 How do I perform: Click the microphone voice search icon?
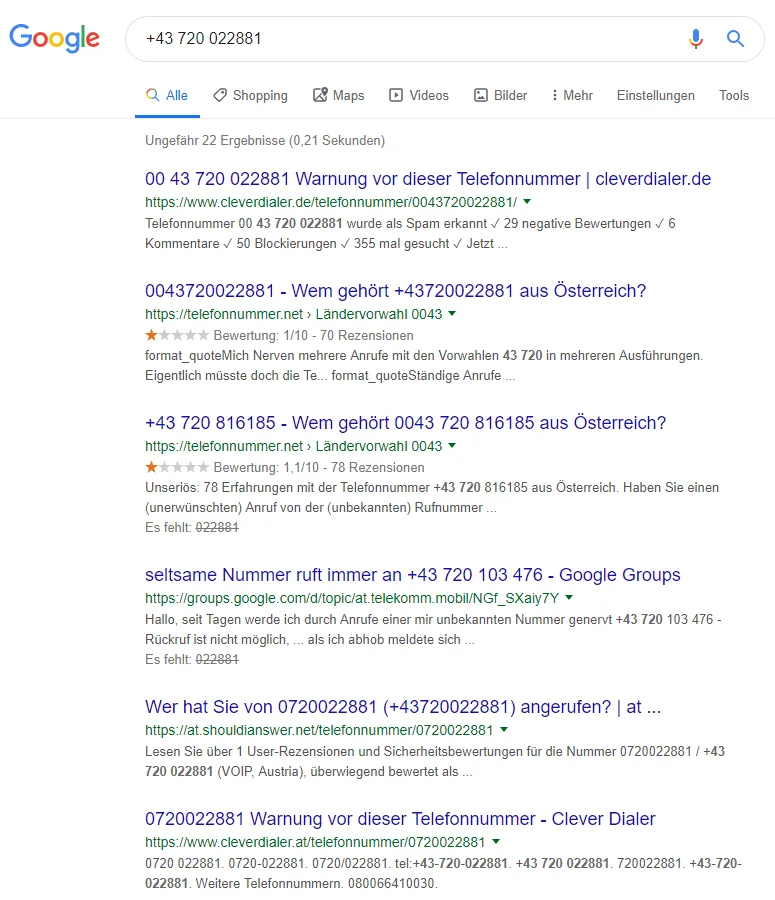pyautogui.click(x=696, y=38)
